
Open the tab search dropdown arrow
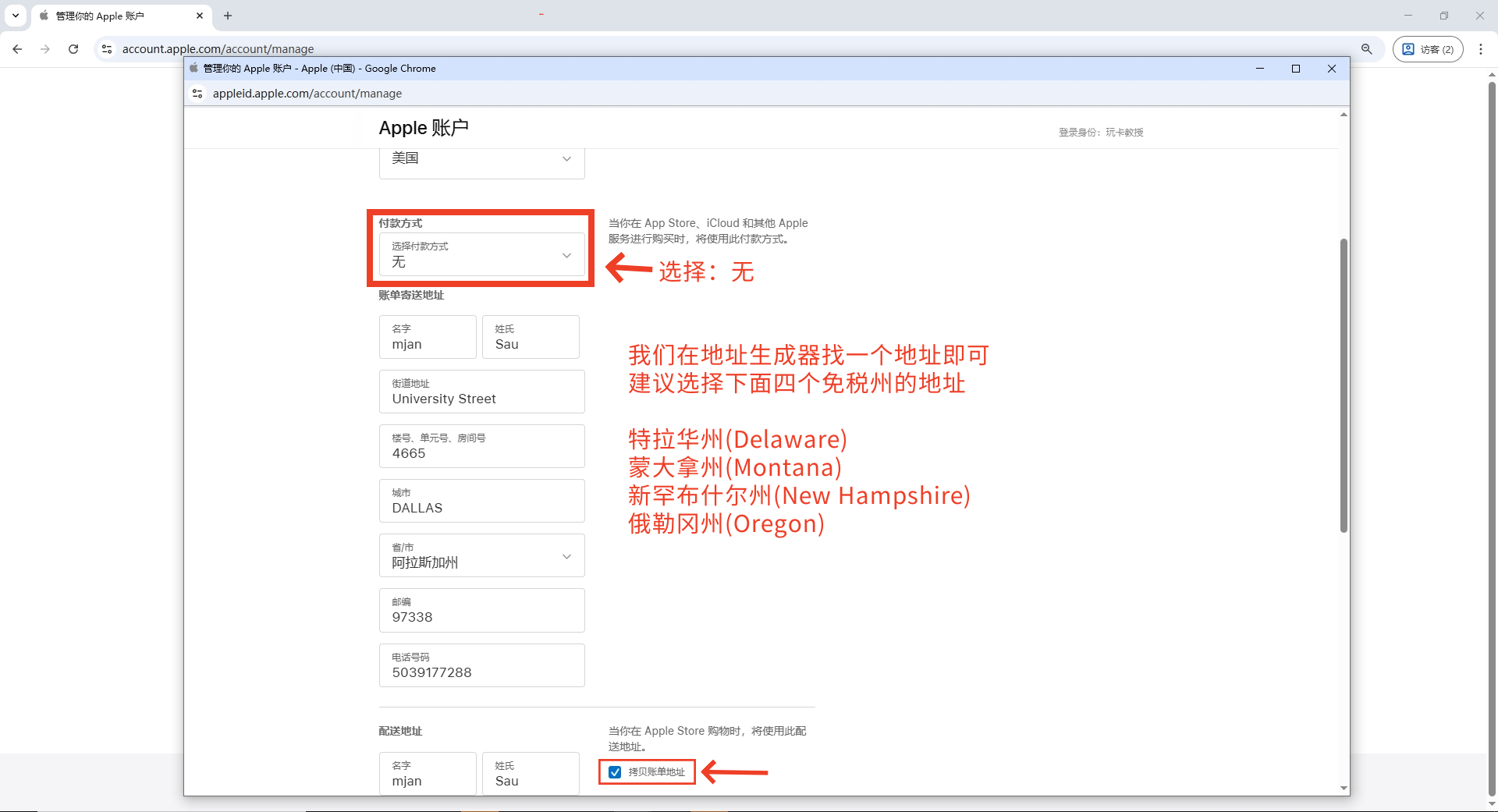(16, 16)
